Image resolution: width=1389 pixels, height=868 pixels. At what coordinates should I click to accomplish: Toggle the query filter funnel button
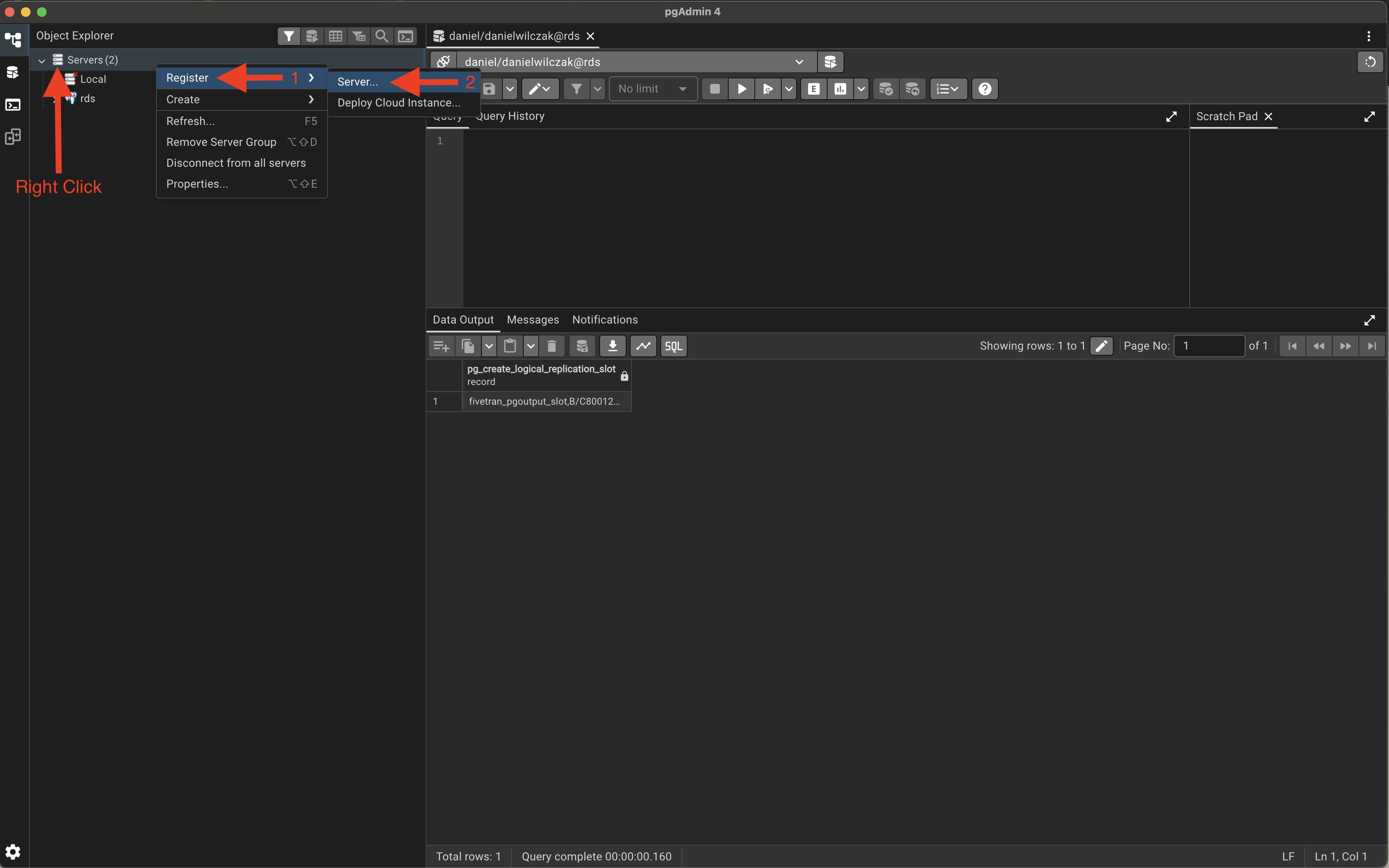tap(576, 89)
